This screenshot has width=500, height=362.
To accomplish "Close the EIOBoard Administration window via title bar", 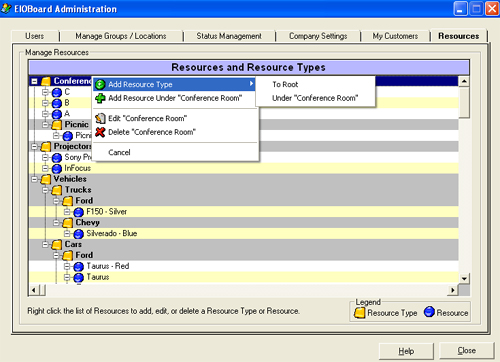I will pos(492,9).
